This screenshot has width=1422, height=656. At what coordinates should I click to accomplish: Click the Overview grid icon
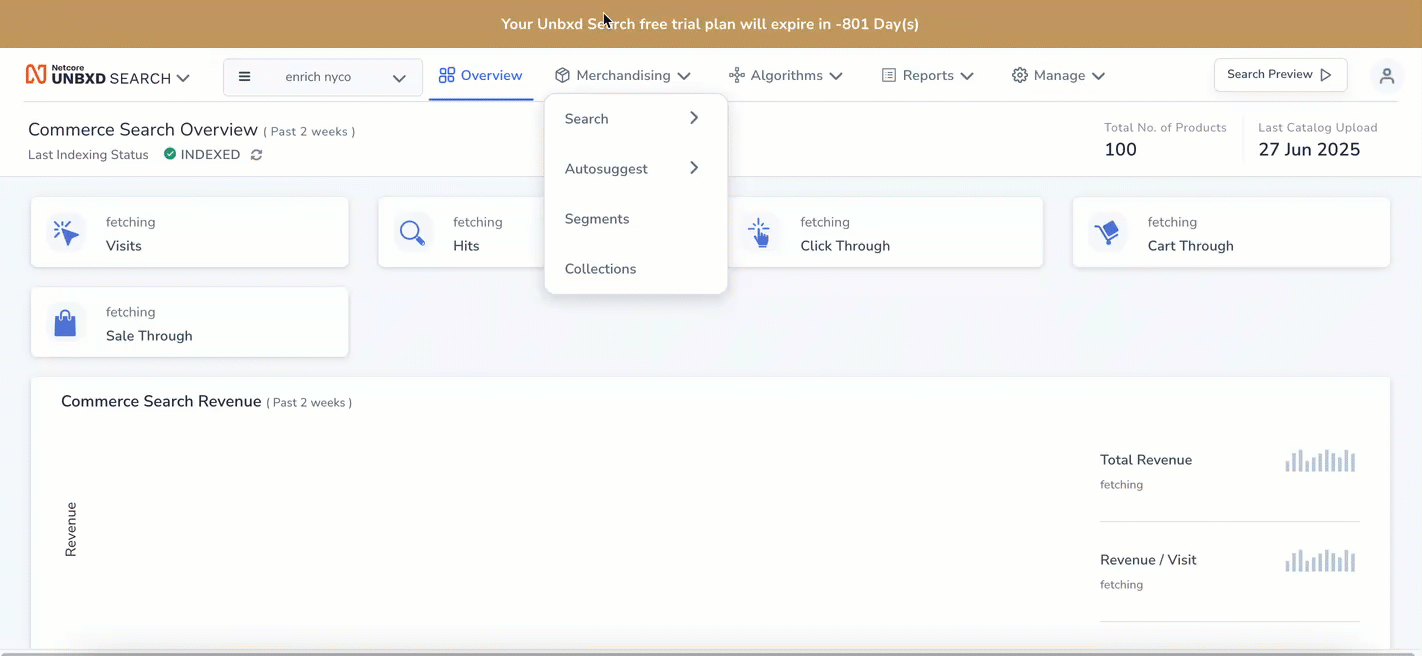(x=447, y=75)
